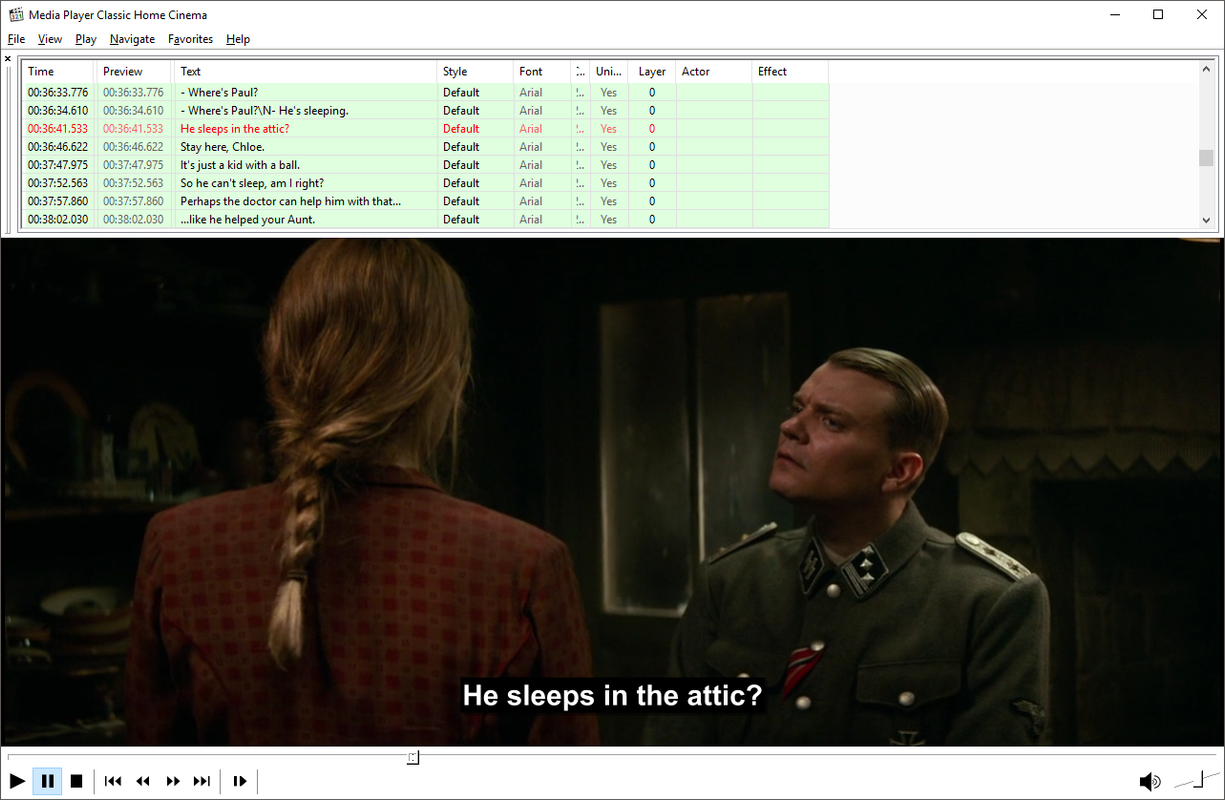Click preview time cell 00:37:52.563
The image size is (1225, 800).
(x=133, y=183)
